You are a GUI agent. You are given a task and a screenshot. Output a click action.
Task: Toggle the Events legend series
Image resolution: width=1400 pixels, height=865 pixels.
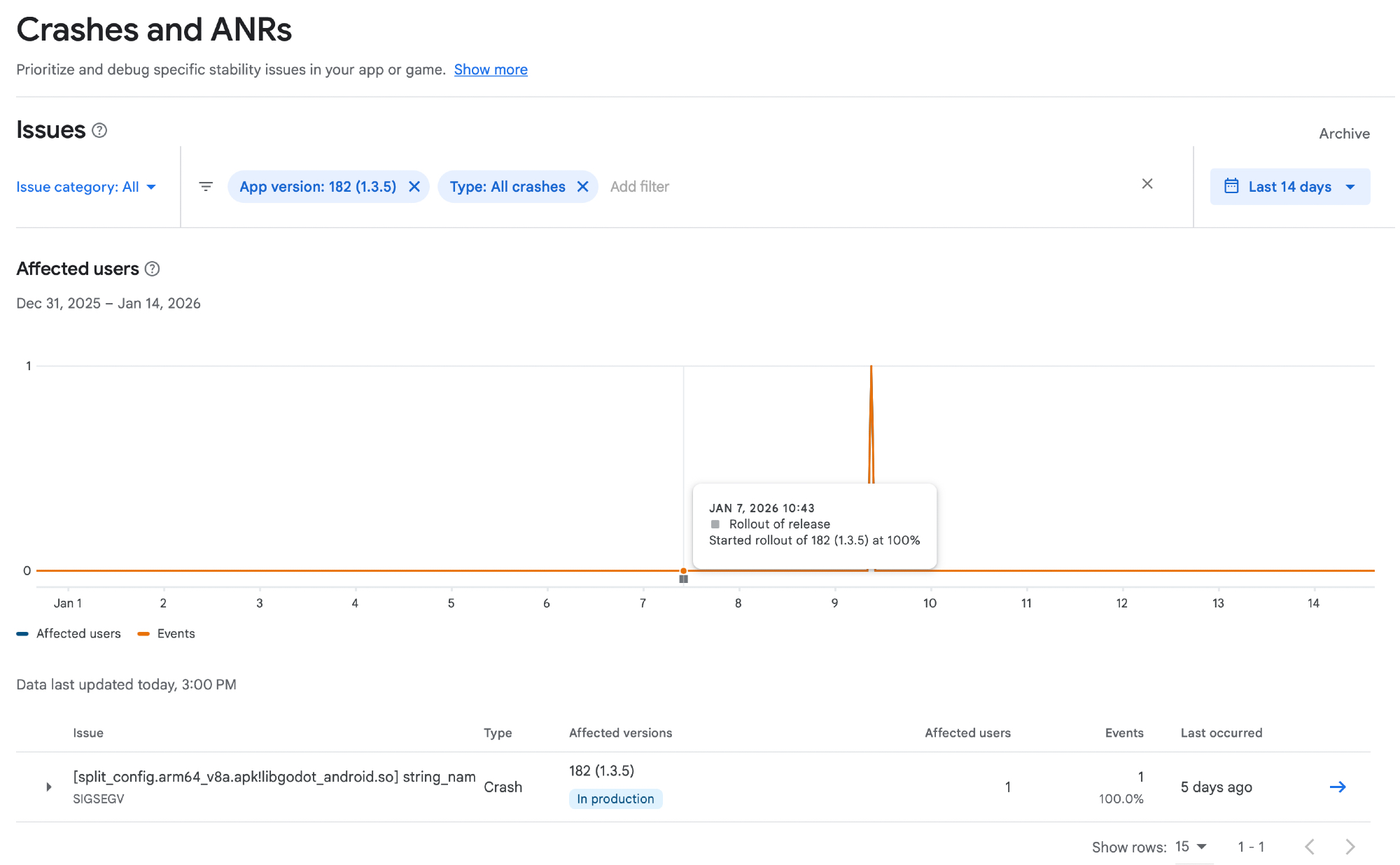pos(167,634)
